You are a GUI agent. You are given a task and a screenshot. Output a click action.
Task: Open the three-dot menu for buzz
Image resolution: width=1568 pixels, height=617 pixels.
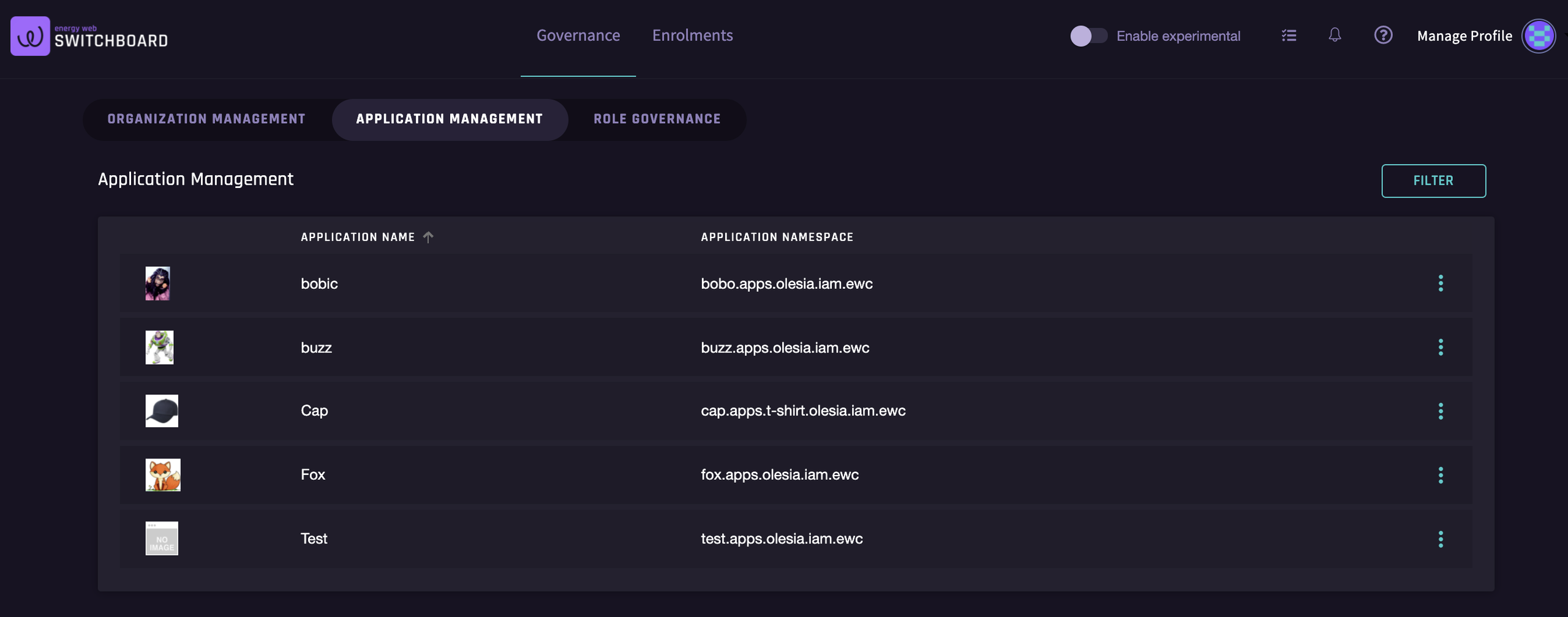pyautogui.click(x=1441, y=348)
